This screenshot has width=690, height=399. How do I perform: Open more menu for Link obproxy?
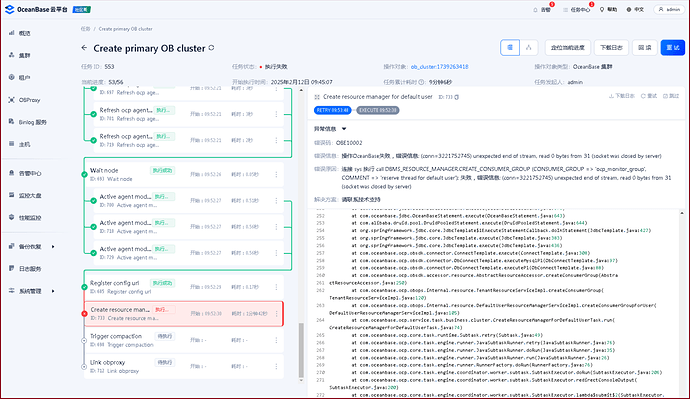pos(276,366)
